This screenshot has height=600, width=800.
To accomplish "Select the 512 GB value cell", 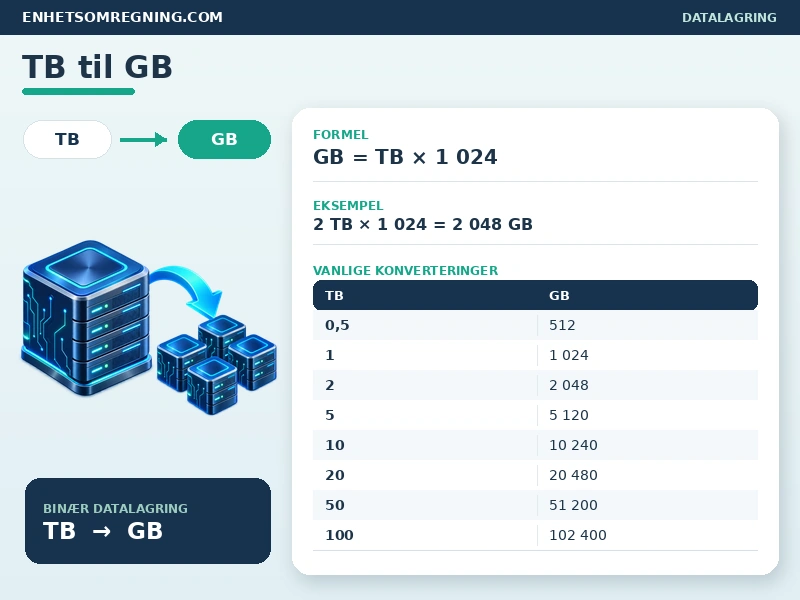I will point(562,325).
